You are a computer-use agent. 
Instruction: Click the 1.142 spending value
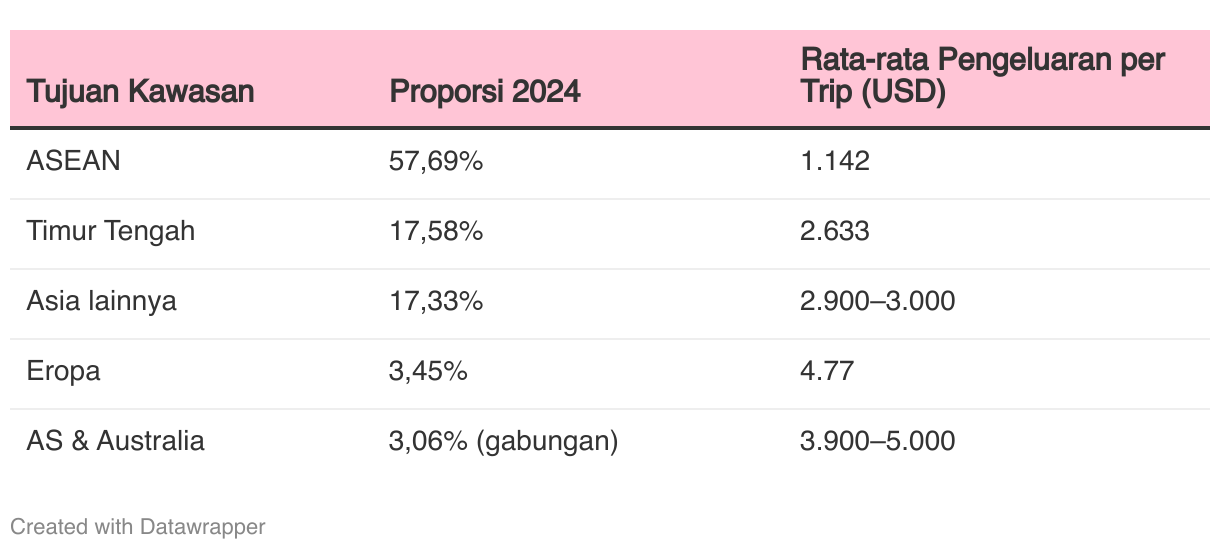coord(835,160)
